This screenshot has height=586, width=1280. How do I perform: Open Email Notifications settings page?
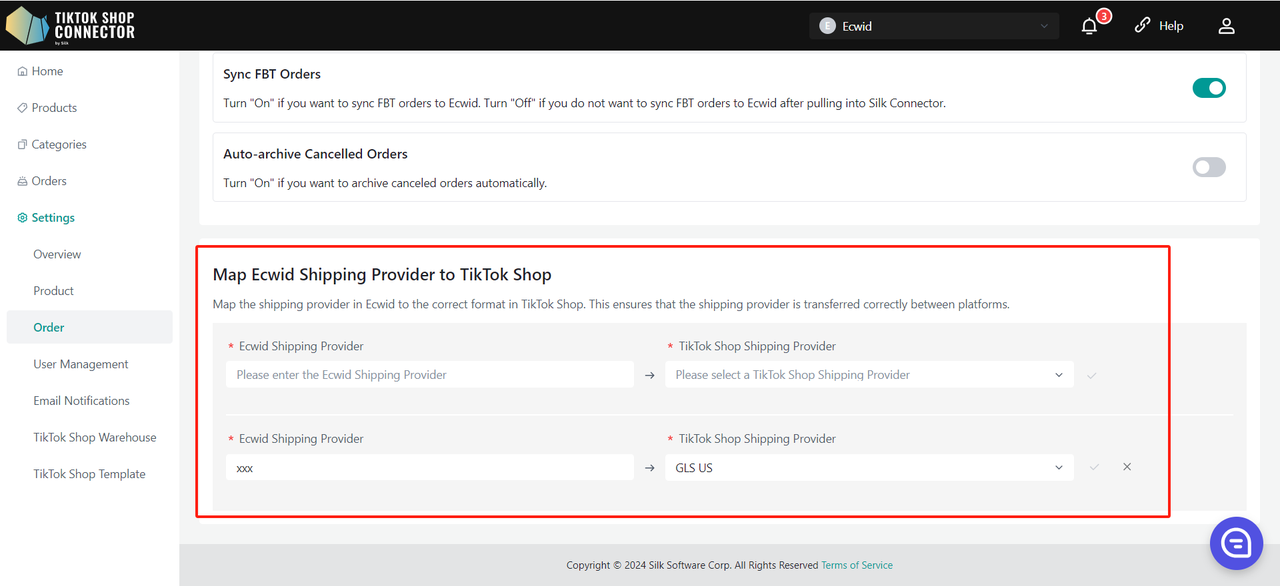click(x=82, y=401)
